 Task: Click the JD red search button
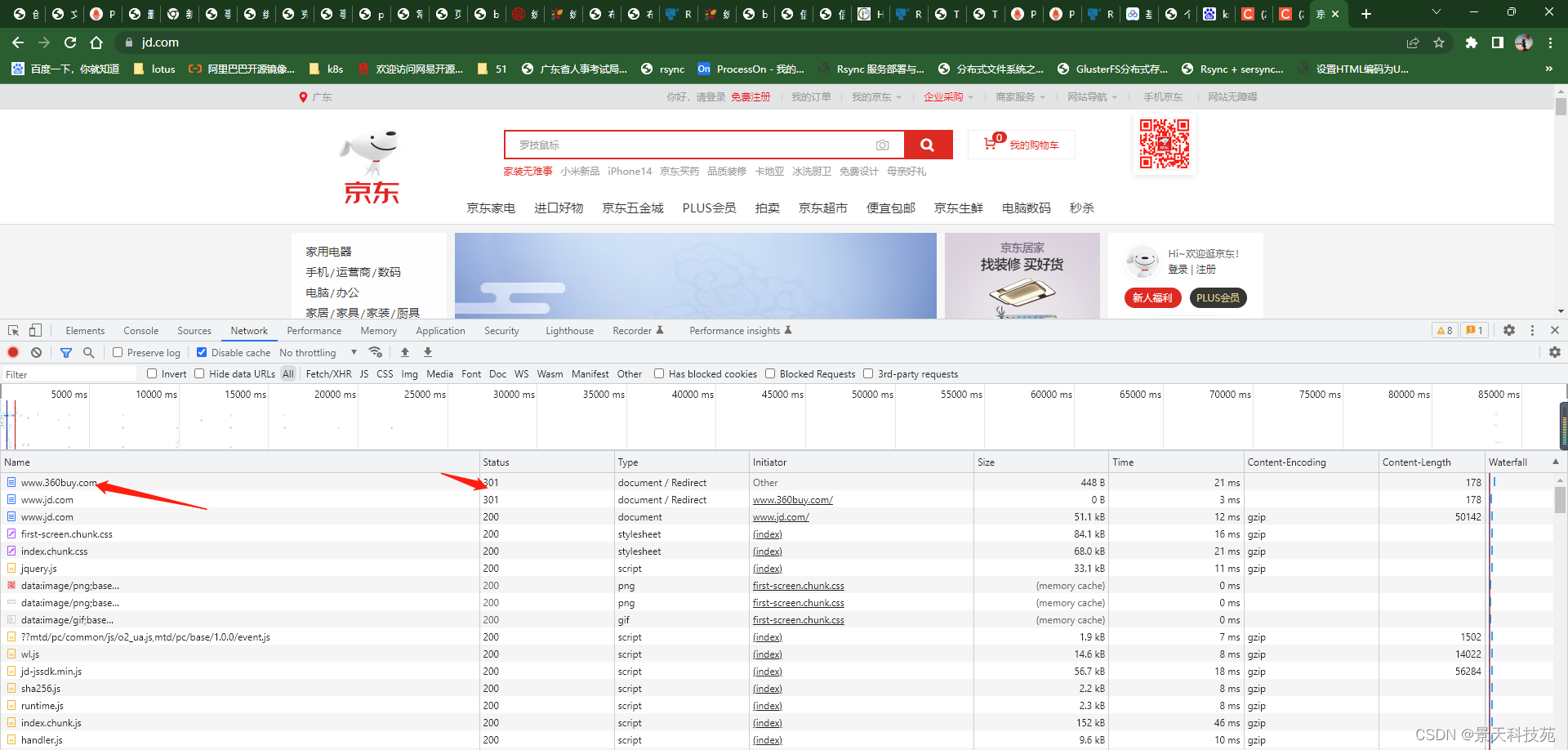click(928, 145)
